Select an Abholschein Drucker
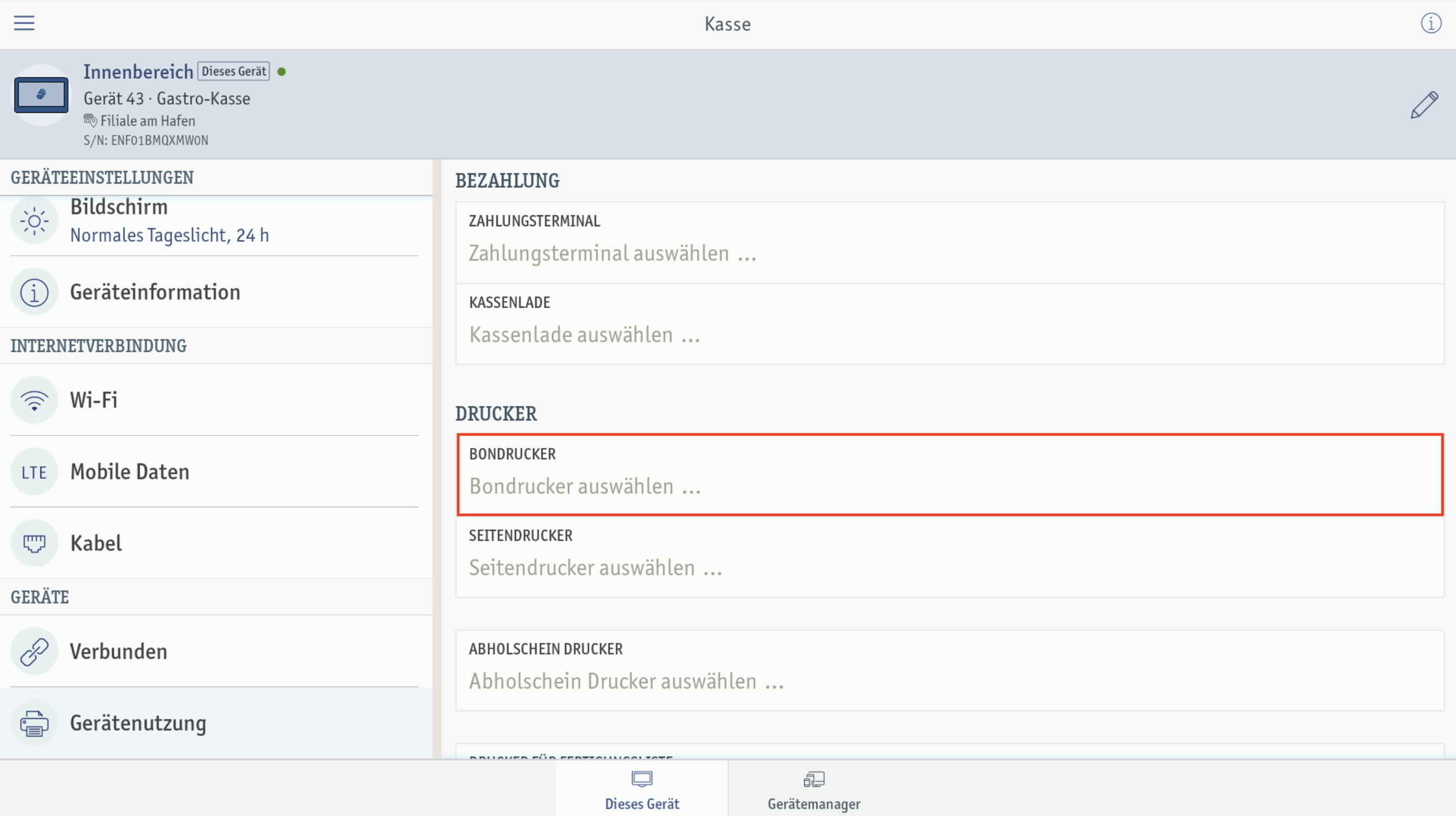Viewport: 1456px width, 816px height. click(950, 670)
